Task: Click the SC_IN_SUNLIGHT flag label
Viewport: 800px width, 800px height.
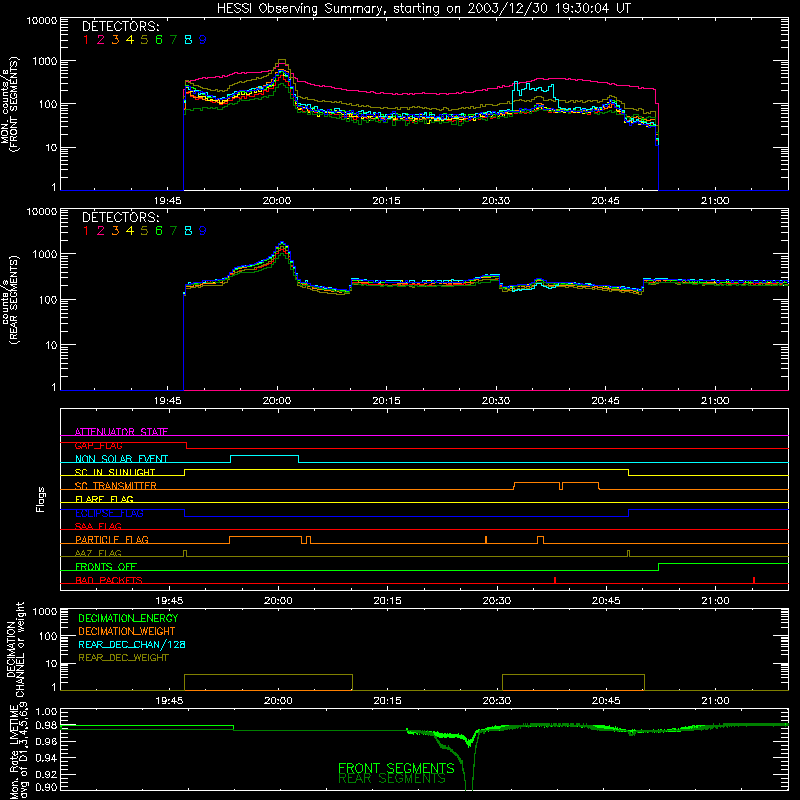Action: coord(115,472)
